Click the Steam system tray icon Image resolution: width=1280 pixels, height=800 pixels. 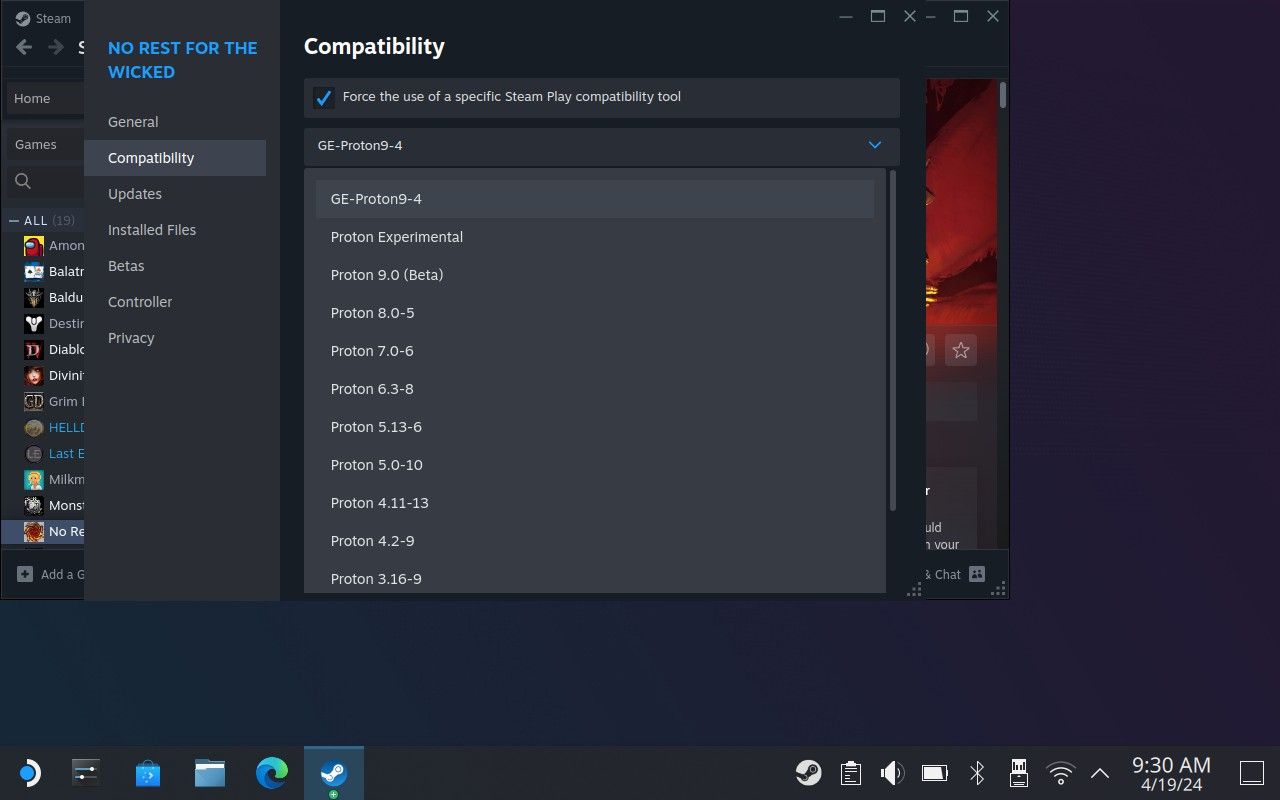click(808, 773)
